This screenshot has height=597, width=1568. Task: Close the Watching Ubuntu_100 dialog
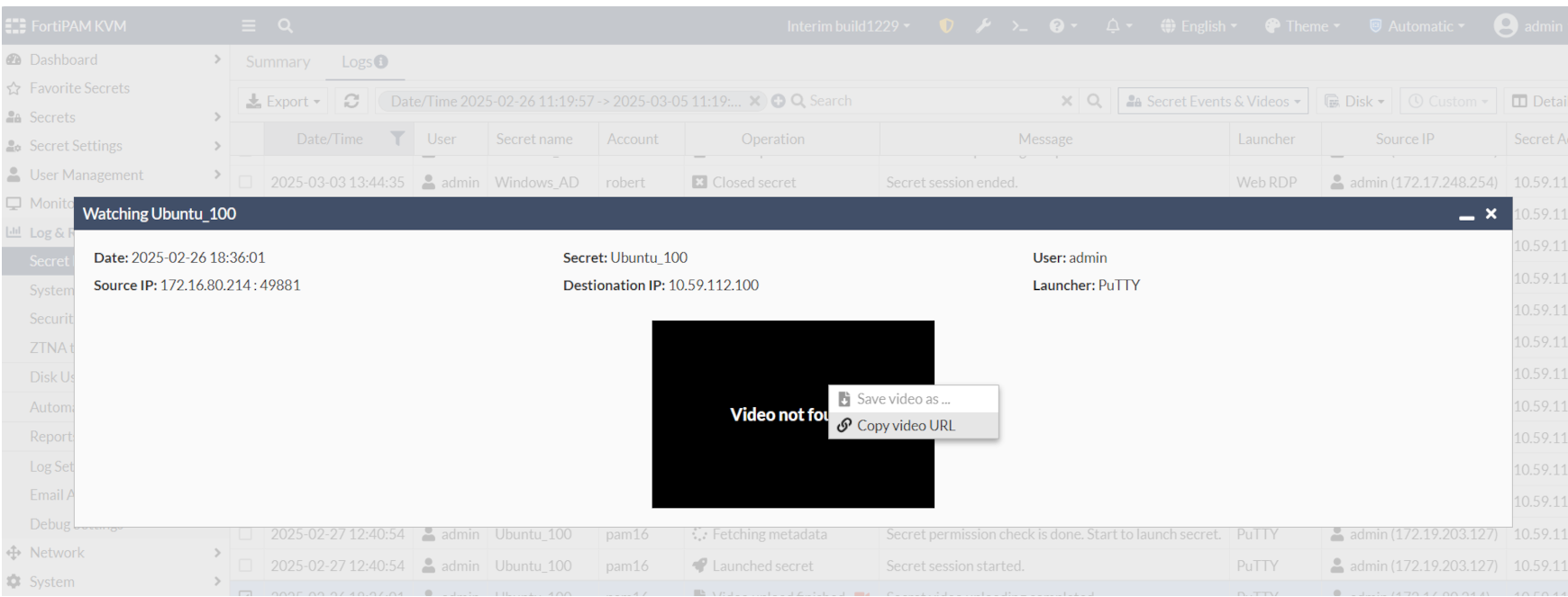(1491, 213)
